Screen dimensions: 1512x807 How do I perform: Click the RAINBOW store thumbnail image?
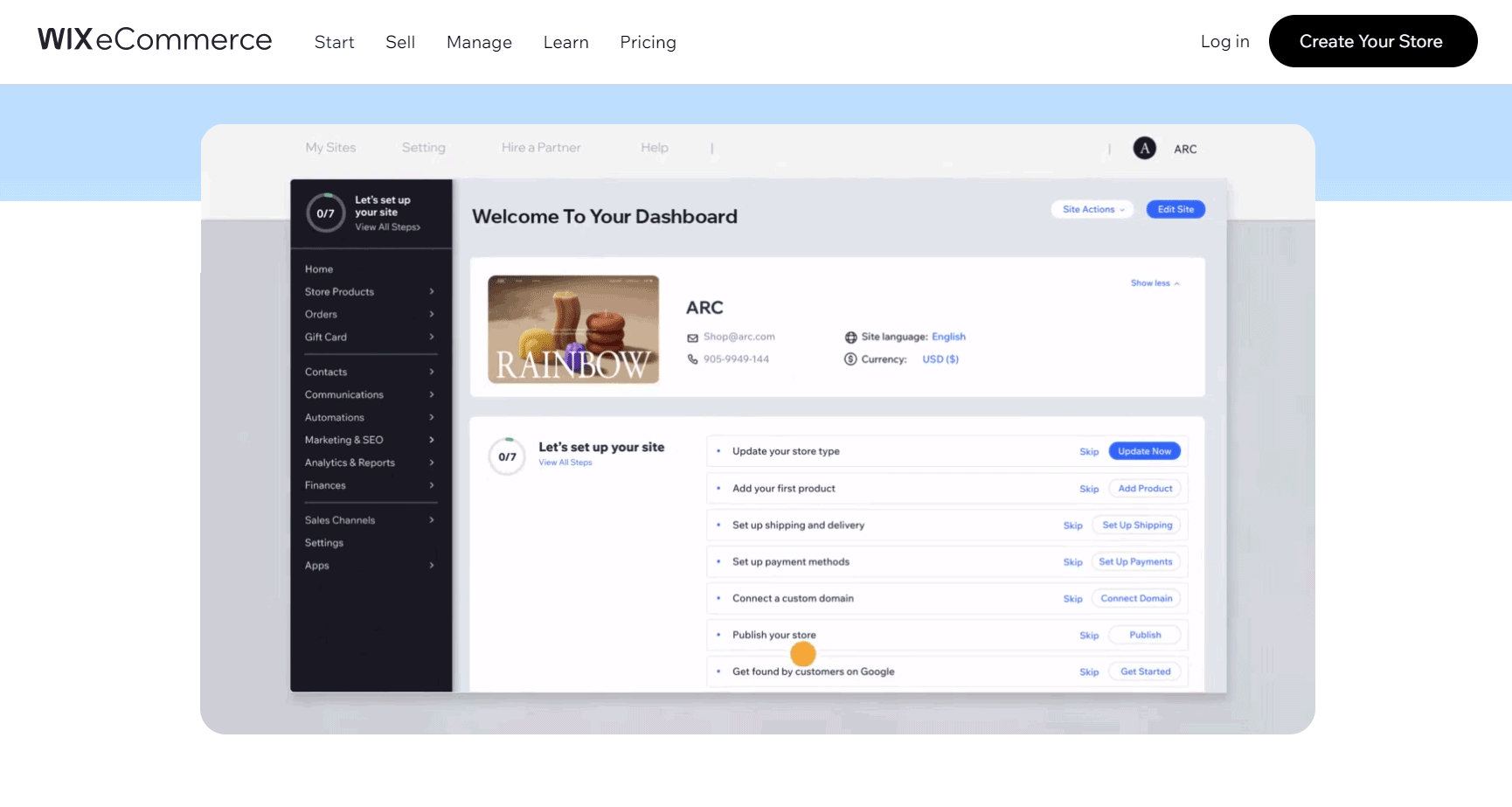[x=573, y=330]
